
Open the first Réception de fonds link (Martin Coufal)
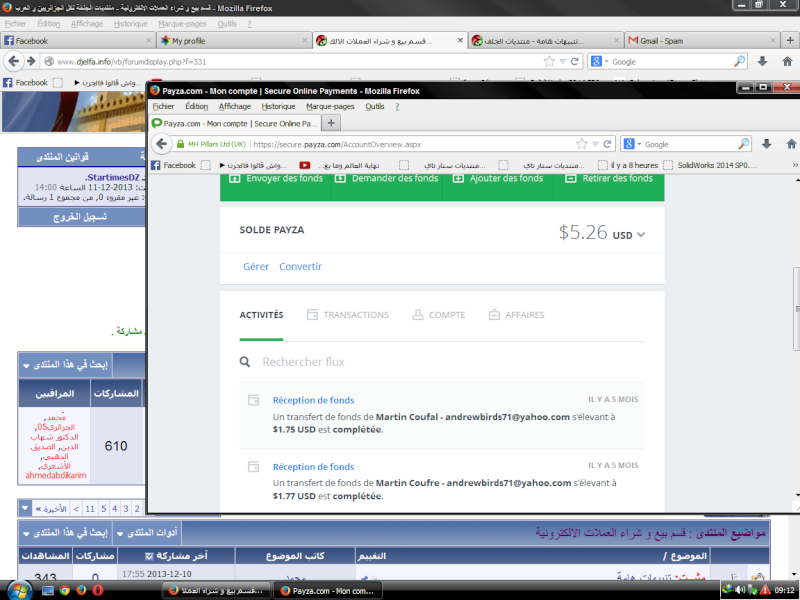point(313,400)
